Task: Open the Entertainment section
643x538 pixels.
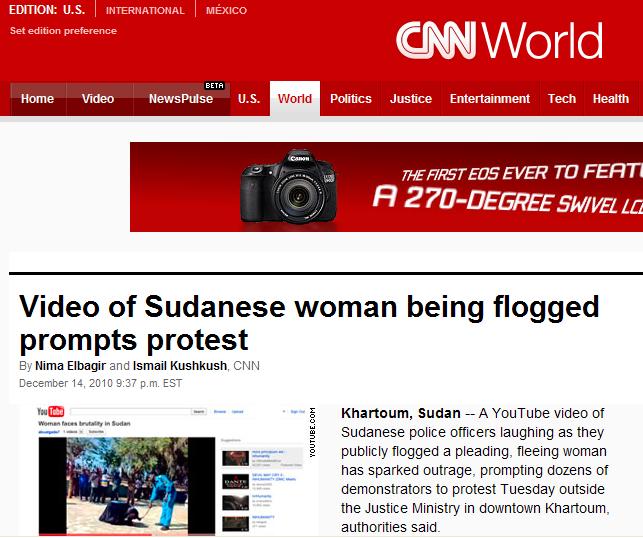Action: [489, 99]
